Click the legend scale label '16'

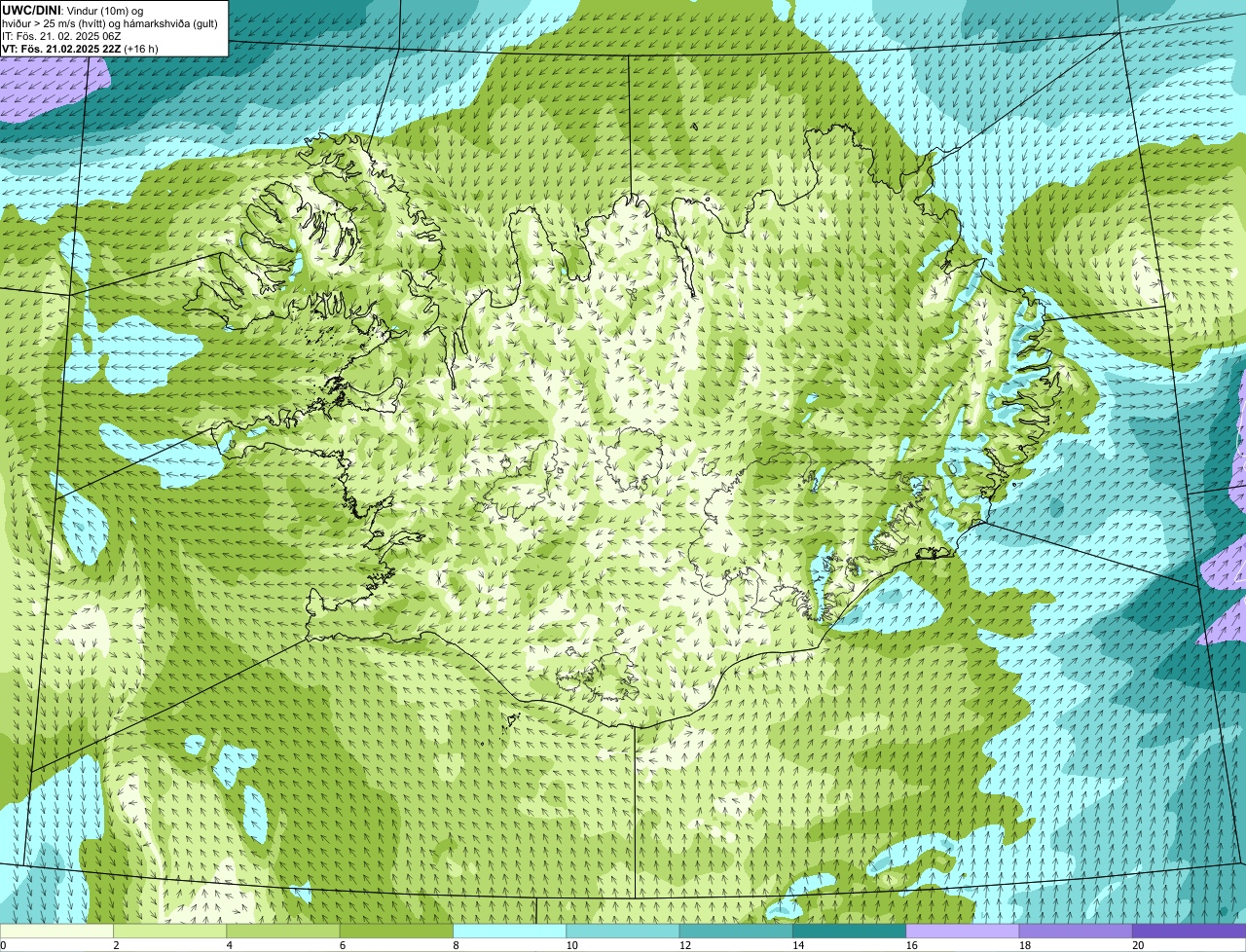point(910,945)
